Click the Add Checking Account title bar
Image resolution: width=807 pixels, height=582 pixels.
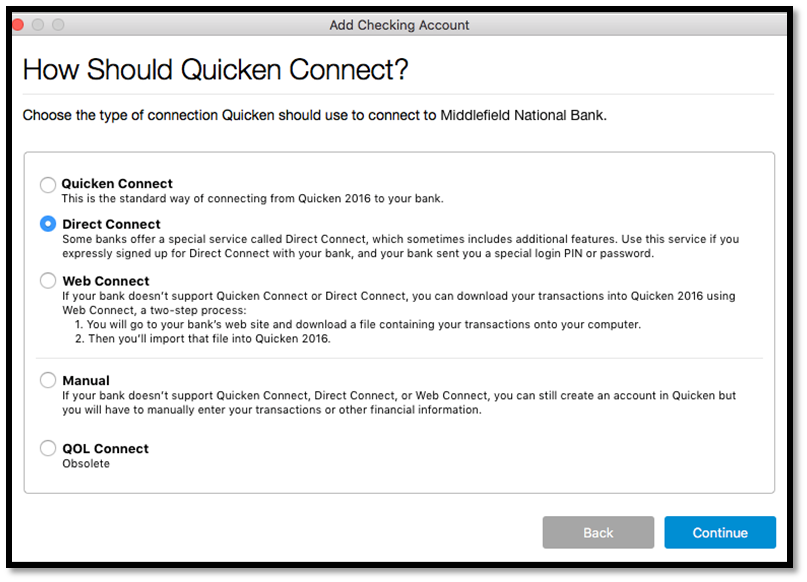coord(399,25)
